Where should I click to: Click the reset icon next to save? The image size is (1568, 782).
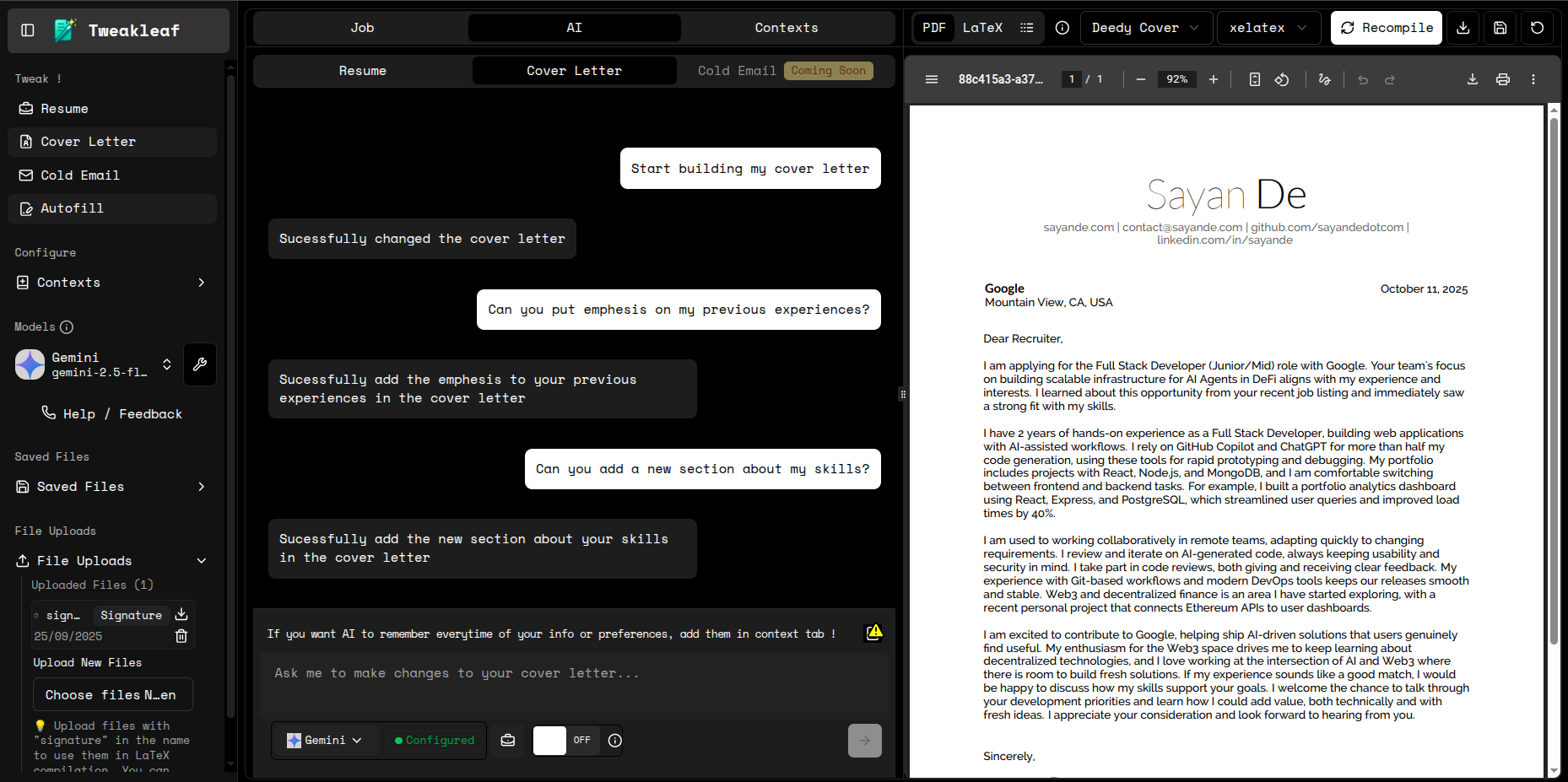pos(1537,28)
